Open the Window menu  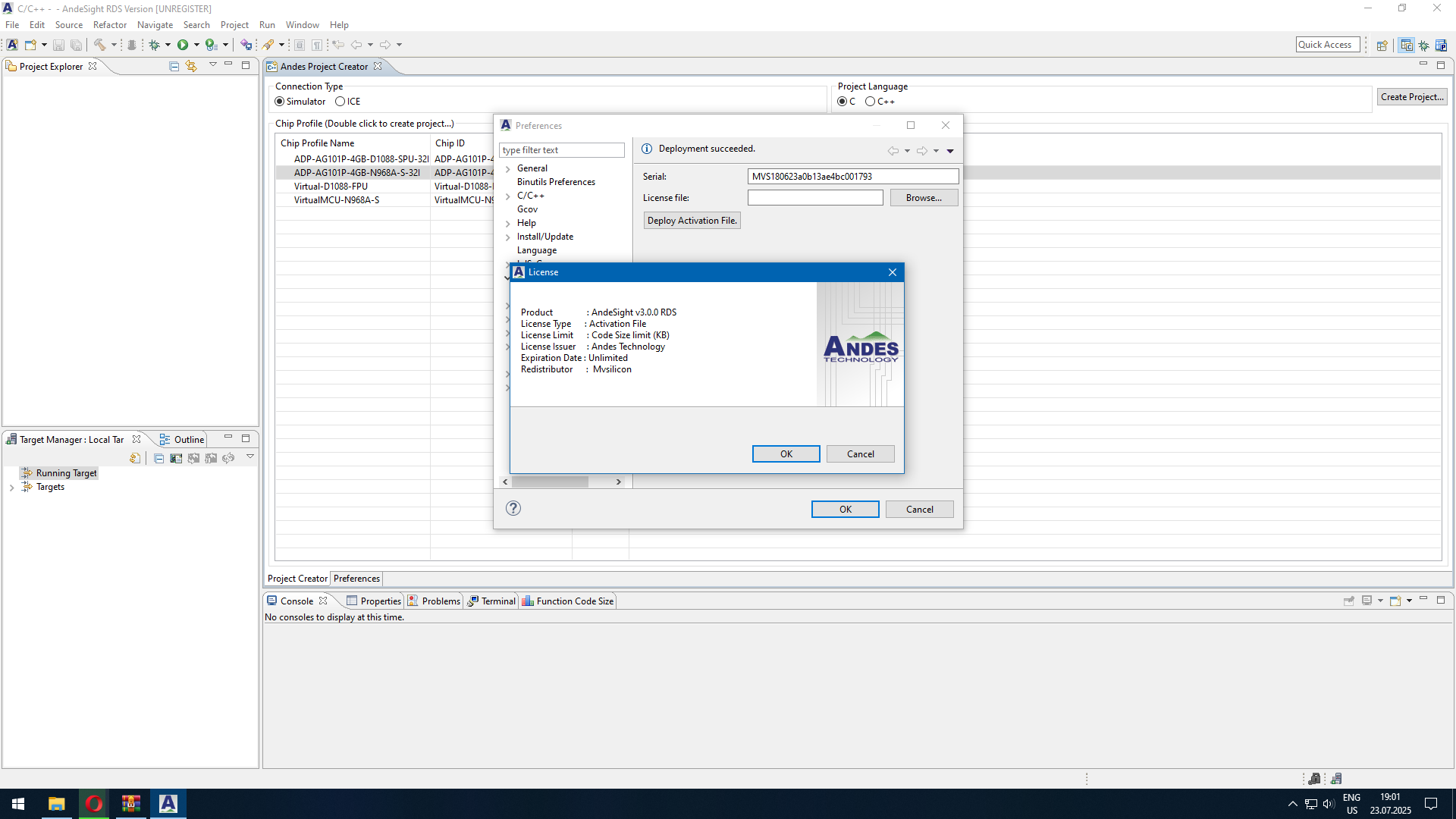click(302, 25)
